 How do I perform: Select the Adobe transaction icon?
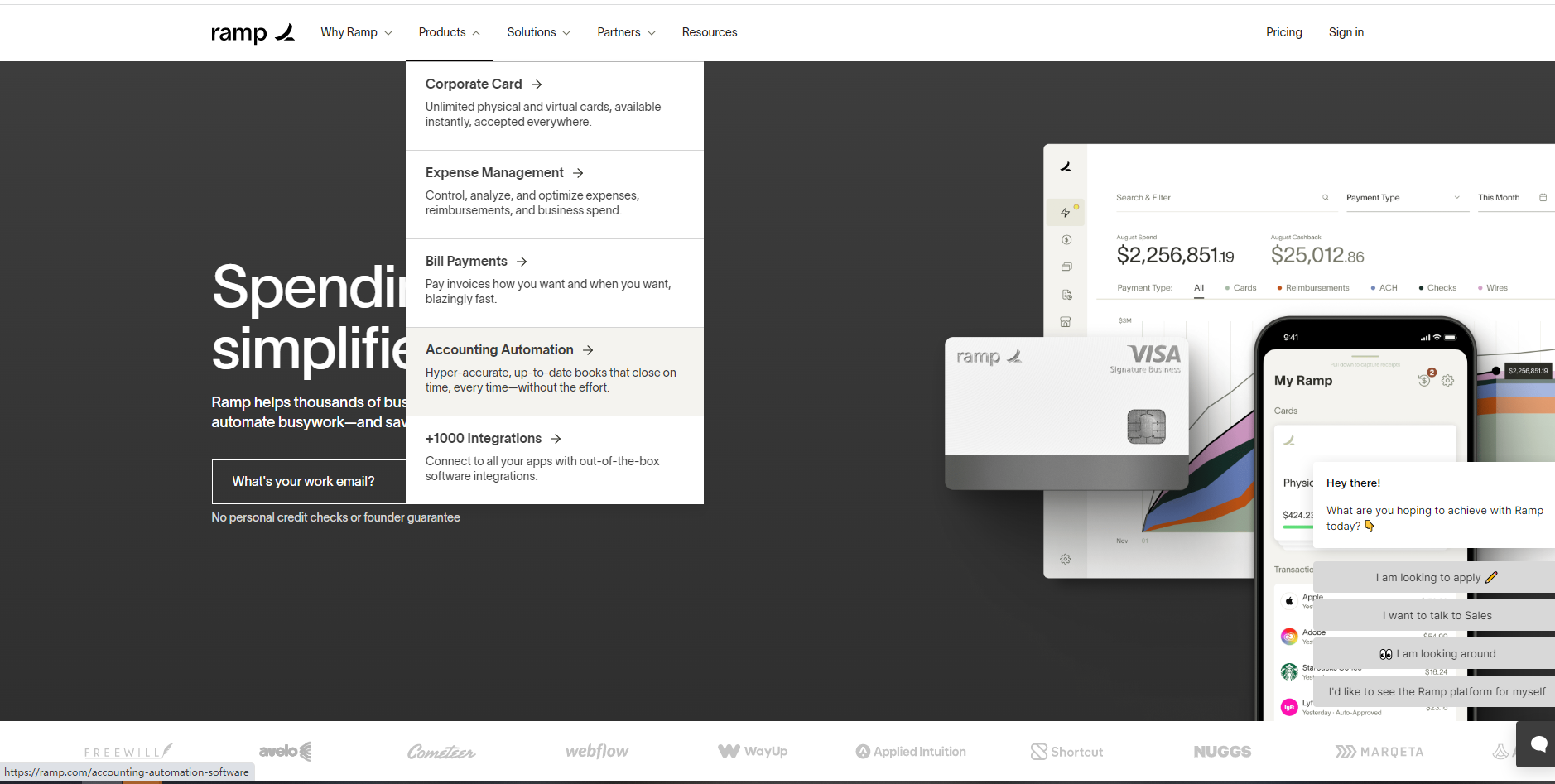point(1289,637)
